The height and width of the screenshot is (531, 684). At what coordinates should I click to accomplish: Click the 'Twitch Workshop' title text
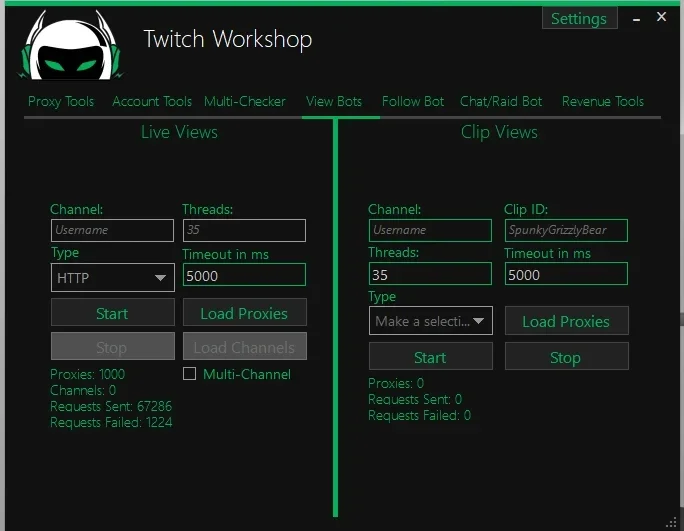point(228,39)
